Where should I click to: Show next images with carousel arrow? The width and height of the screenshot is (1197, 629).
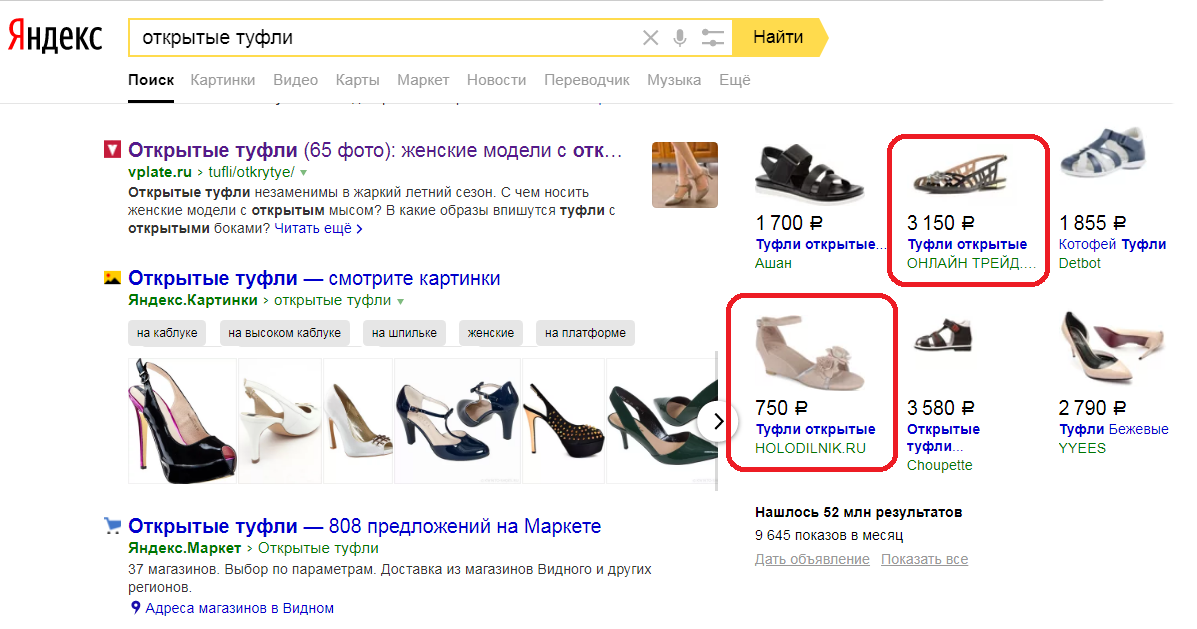pyautogui.click(x=718, y=421)
